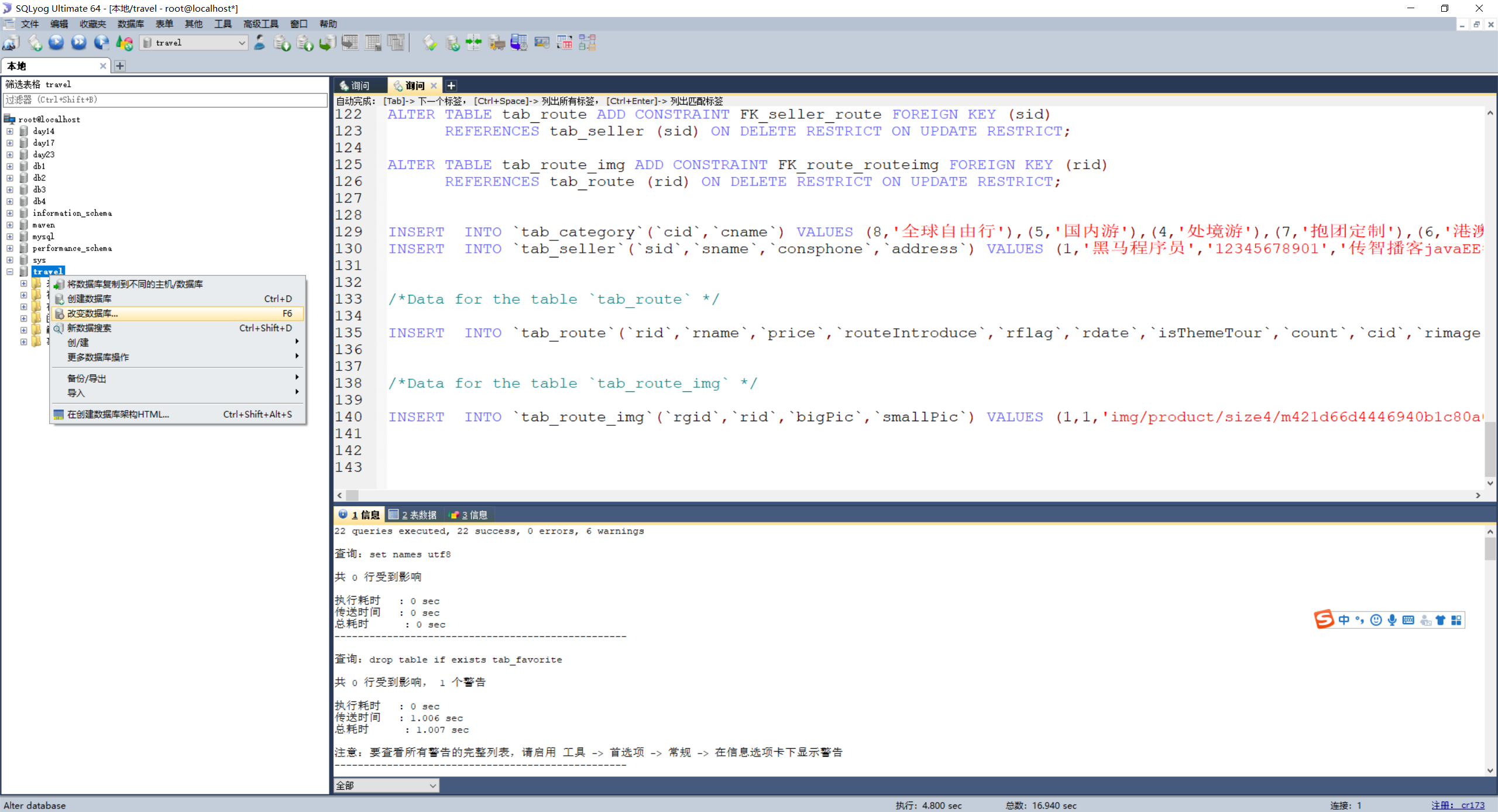Click the Execute all queries icon

click(x=78, y=43)
